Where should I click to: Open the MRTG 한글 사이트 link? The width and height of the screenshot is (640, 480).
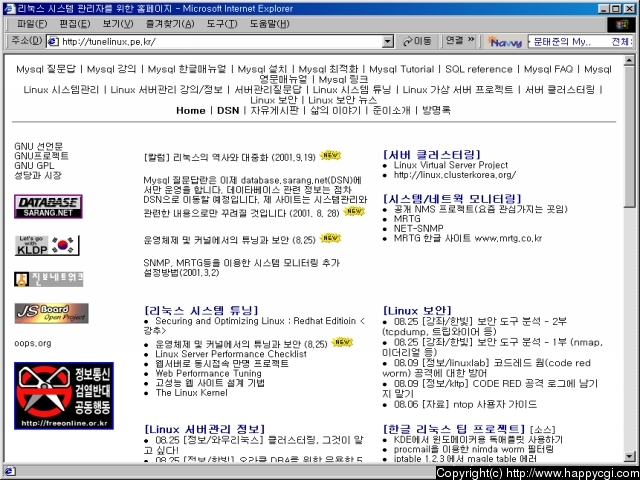click(468, 238)
